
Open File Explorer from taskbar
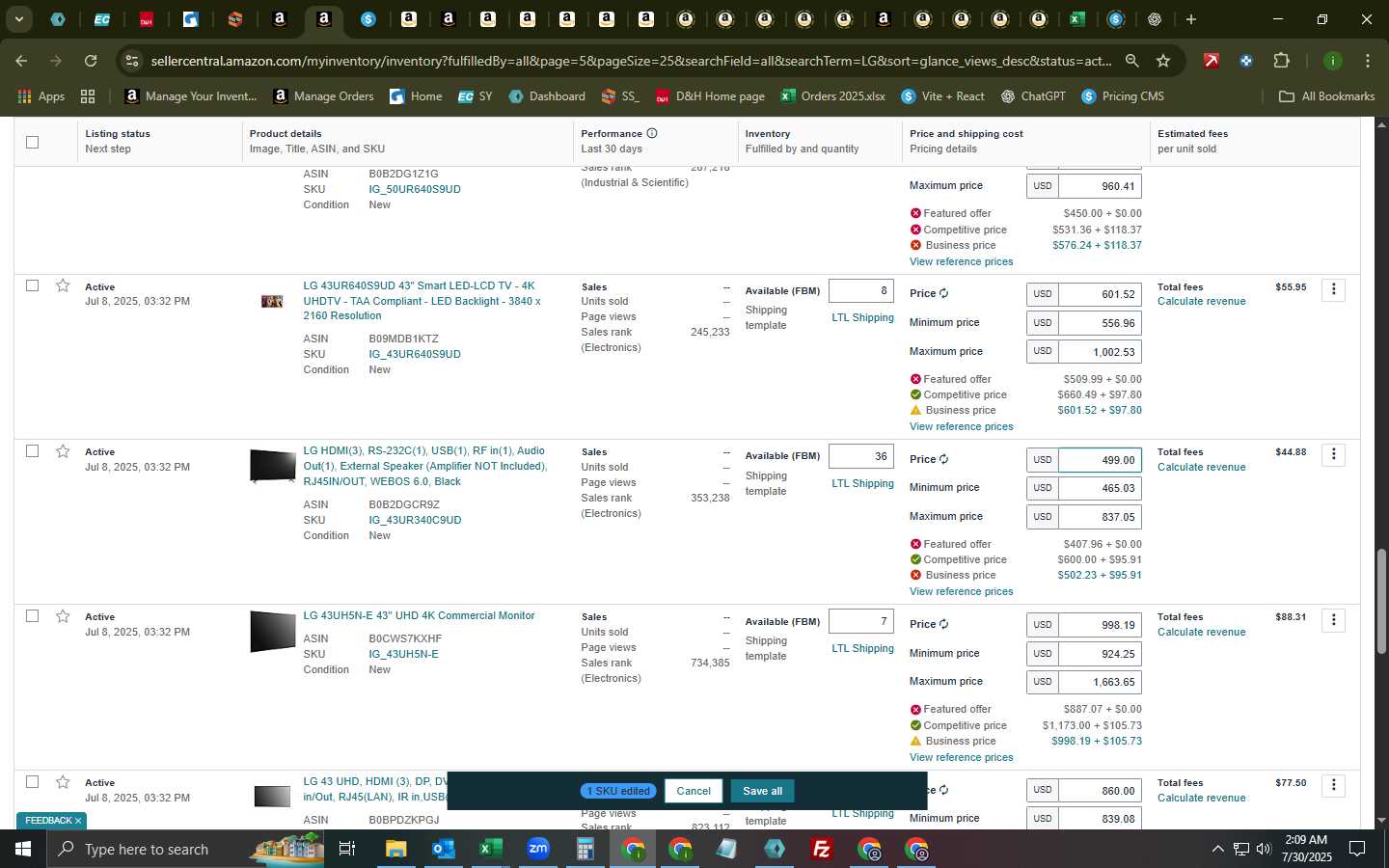coord(395,849)
